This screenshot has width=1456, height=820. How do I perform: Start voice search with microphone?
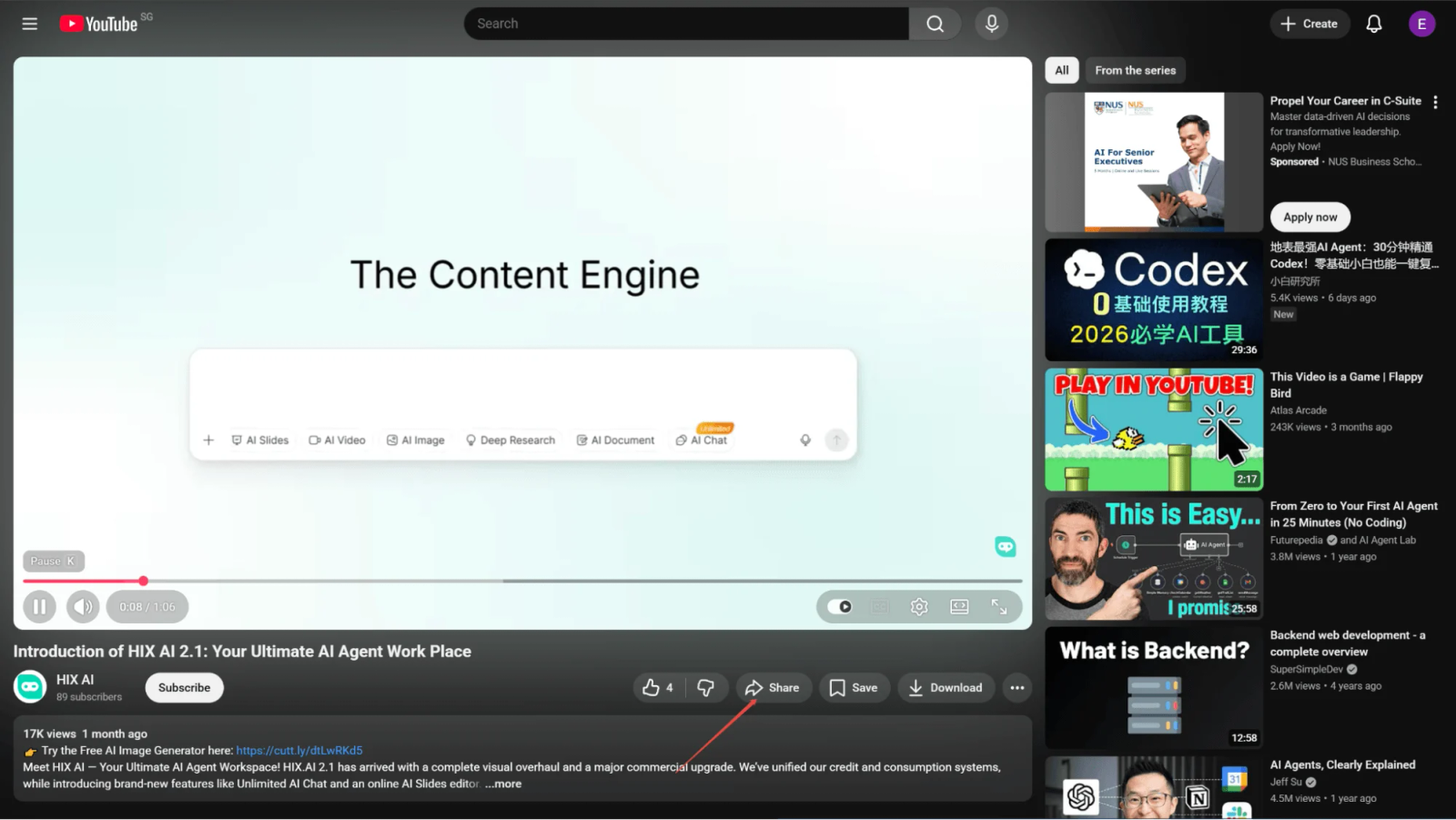(992, 24)
